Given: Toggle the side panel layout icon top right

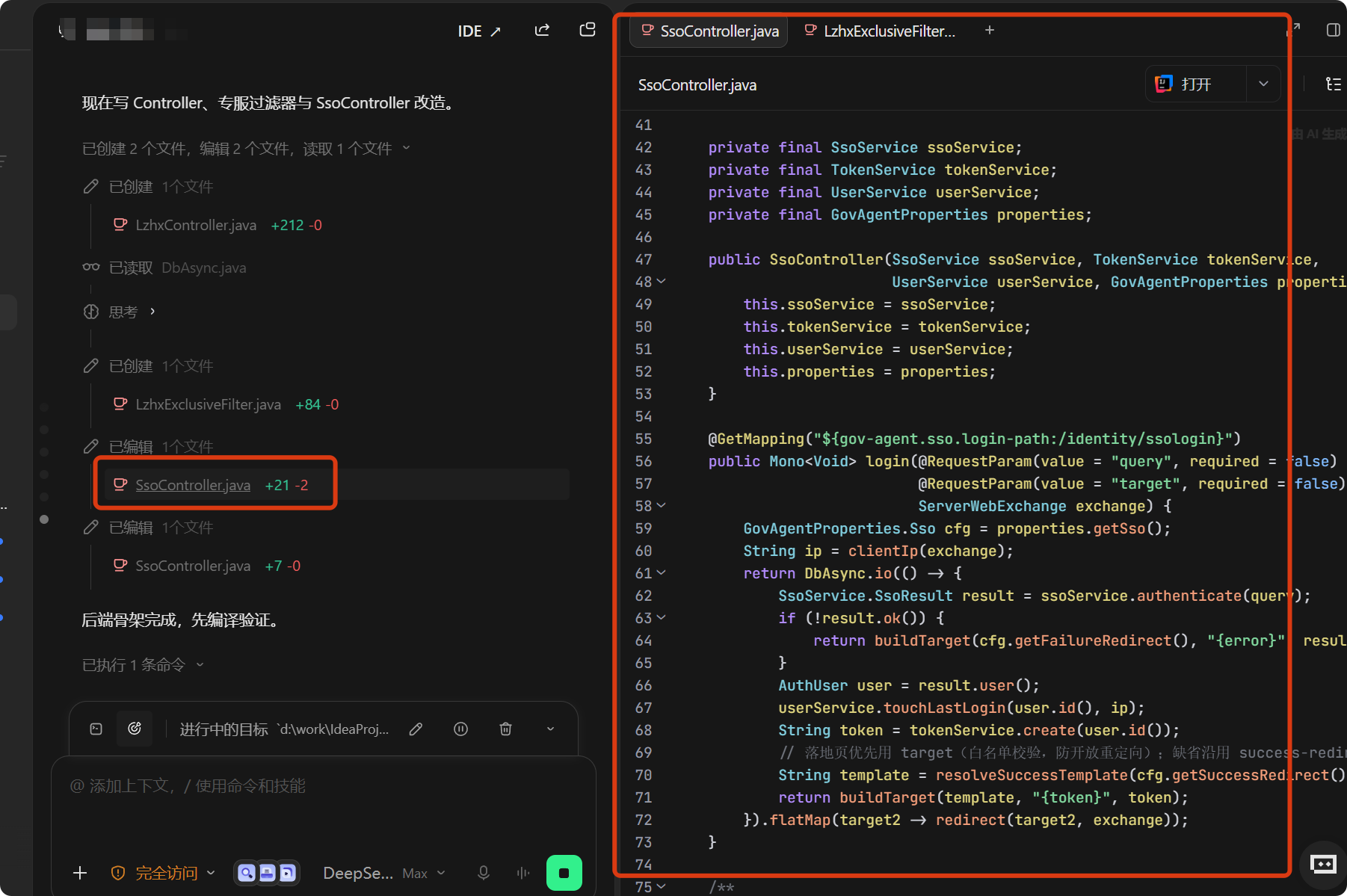Looking at the screenshot, I should point(1333,30).
